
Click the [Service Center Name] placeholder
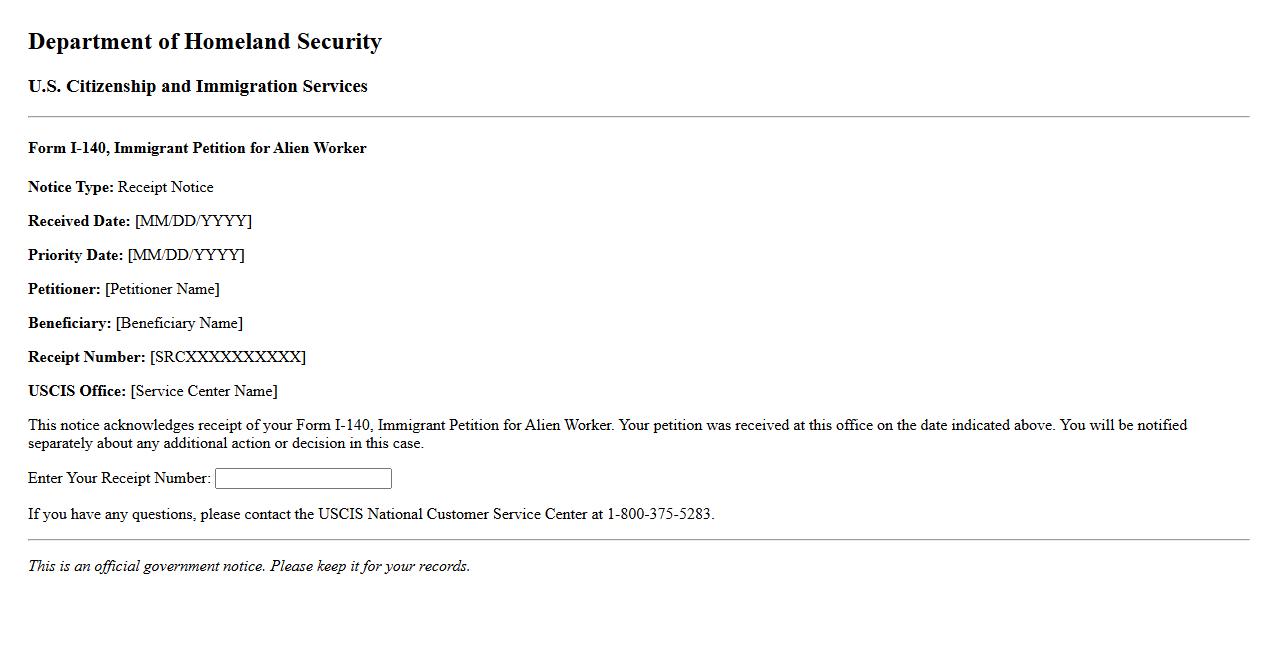(x=204, y=391)
